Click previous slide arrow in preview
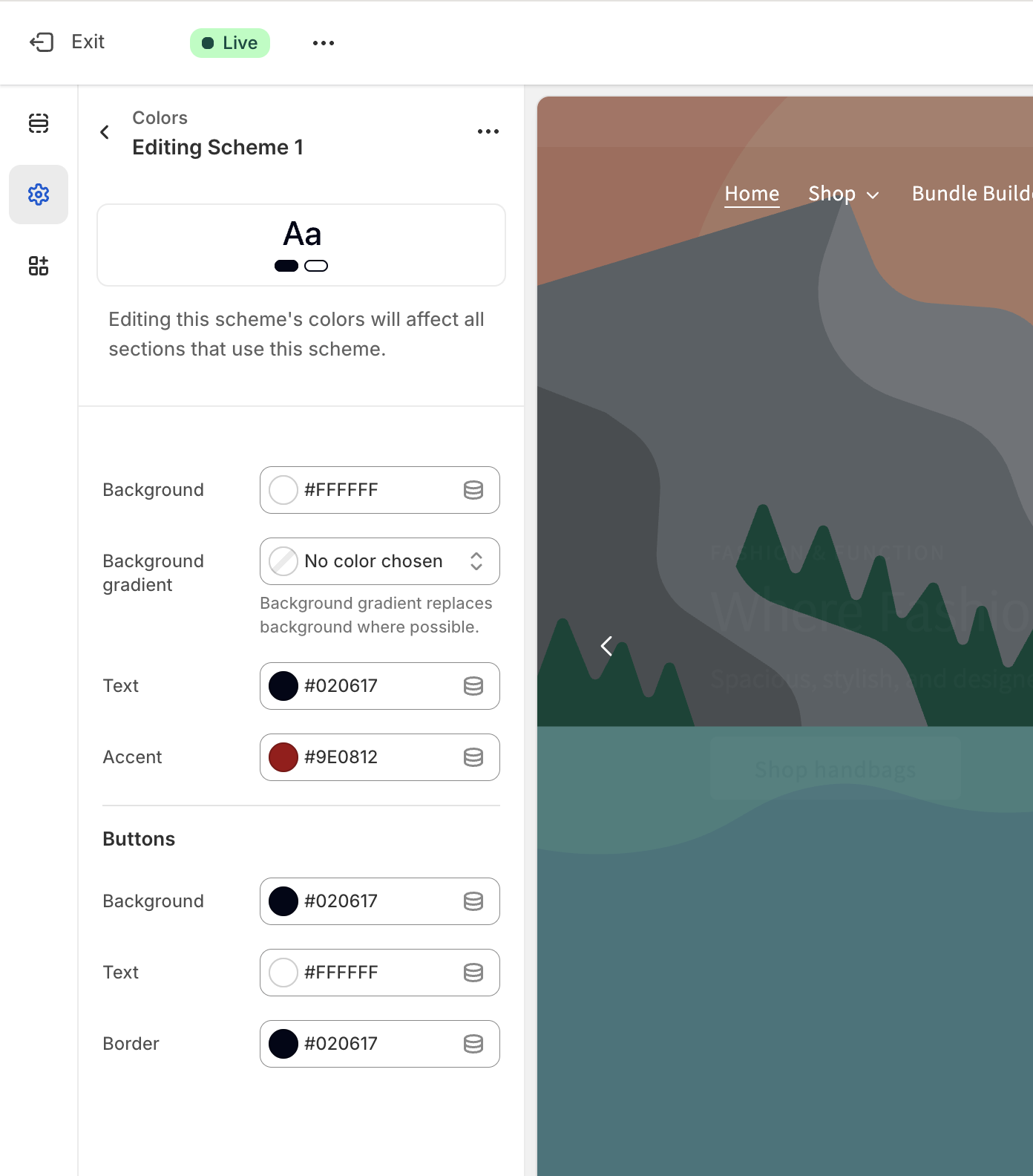The width and height of the screenshot is (1033, 1176). (606, 646)
